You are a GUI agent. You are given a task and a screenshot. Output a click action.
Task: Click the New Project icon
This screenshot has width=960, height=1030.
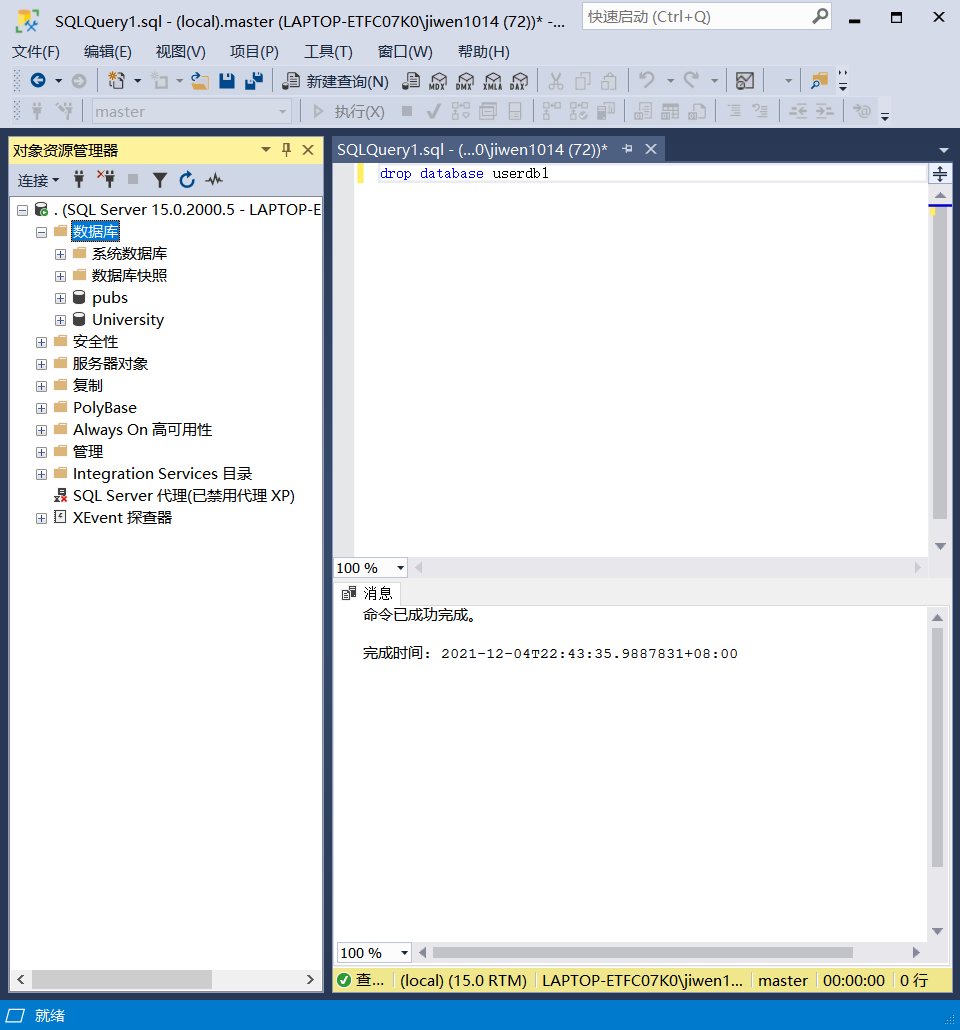[117, 81]
